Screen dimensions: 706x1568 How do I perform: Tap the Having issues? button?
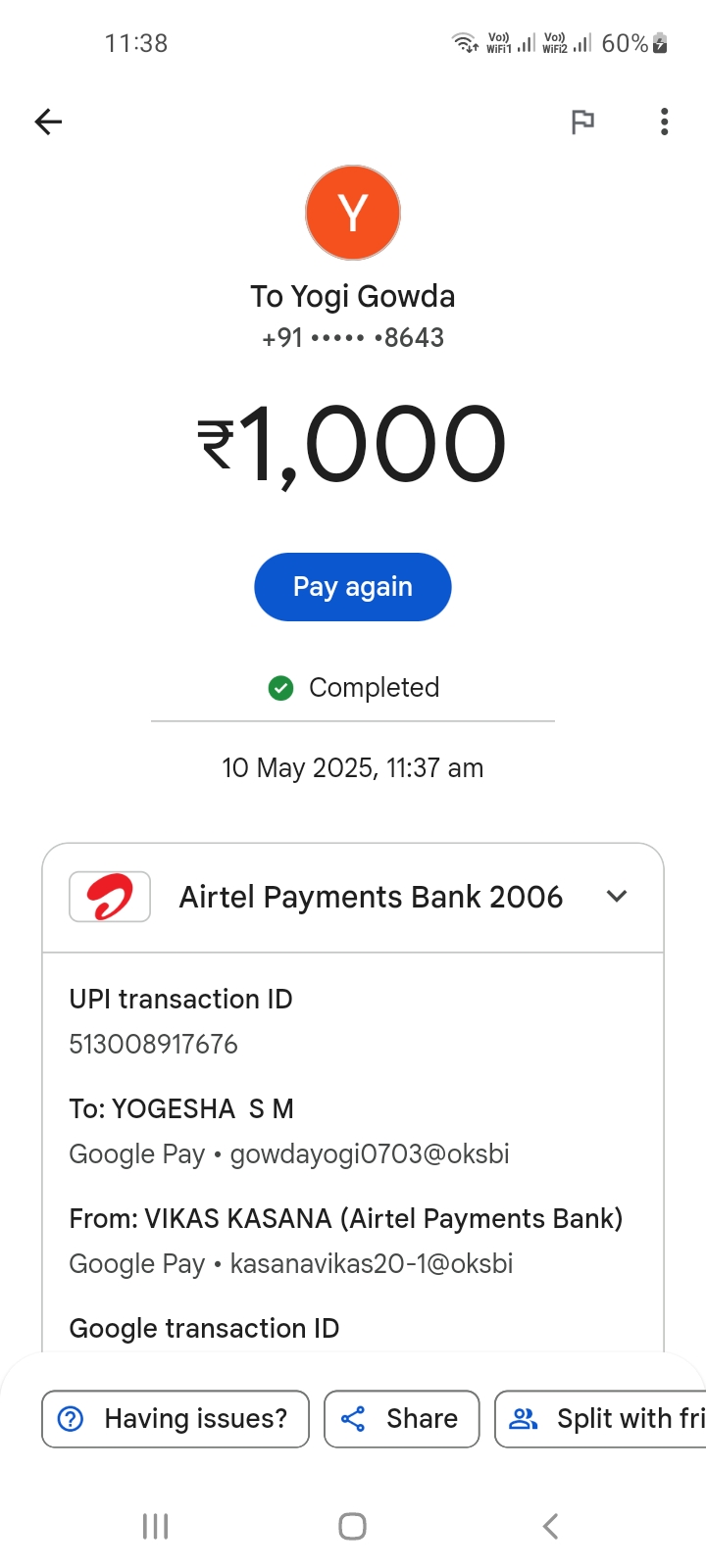click(x=176, y=1418)
